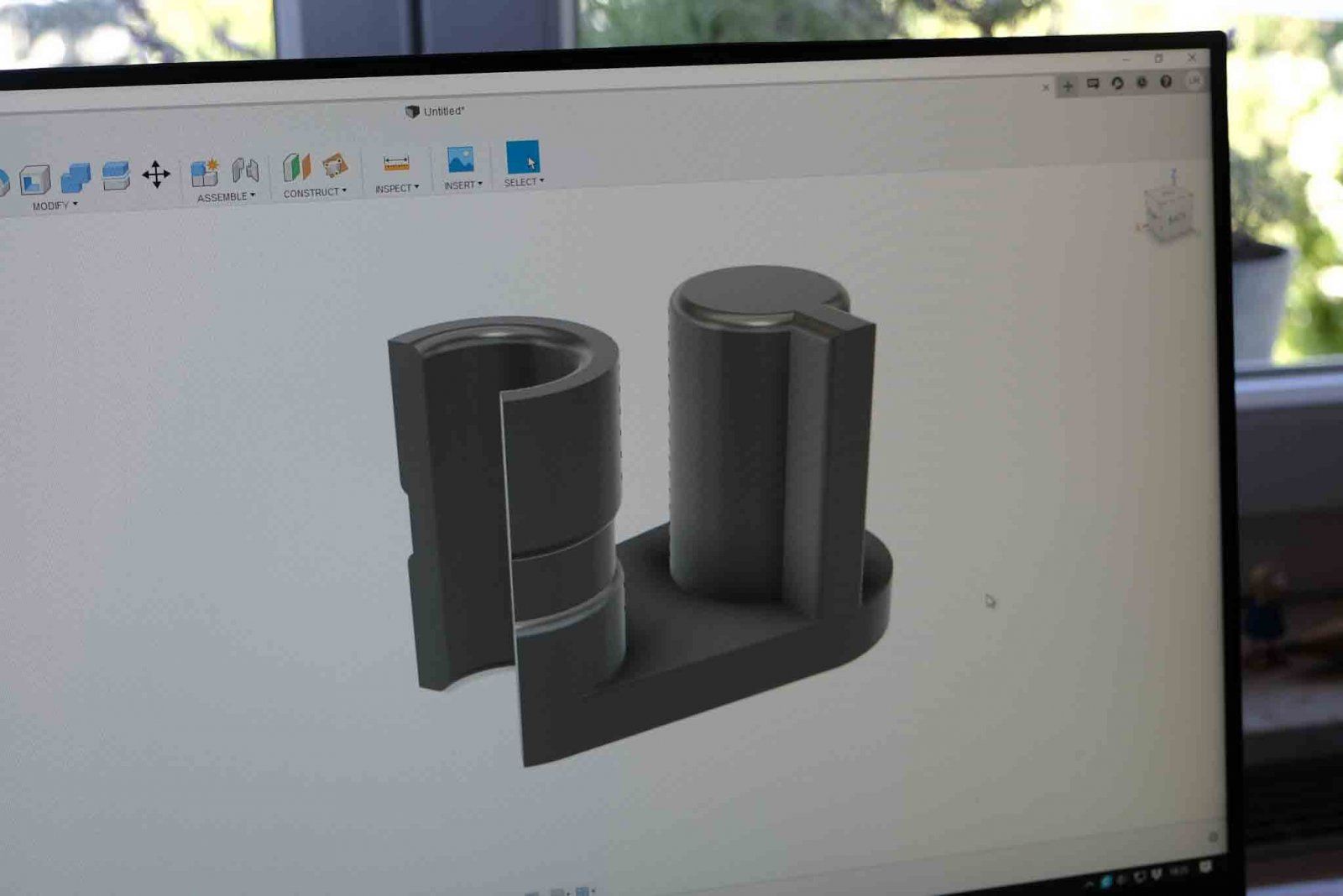Open the Help question mark menu
Image resolution: width=1343 pixels, height=896 pixels.
point(1166,81)
